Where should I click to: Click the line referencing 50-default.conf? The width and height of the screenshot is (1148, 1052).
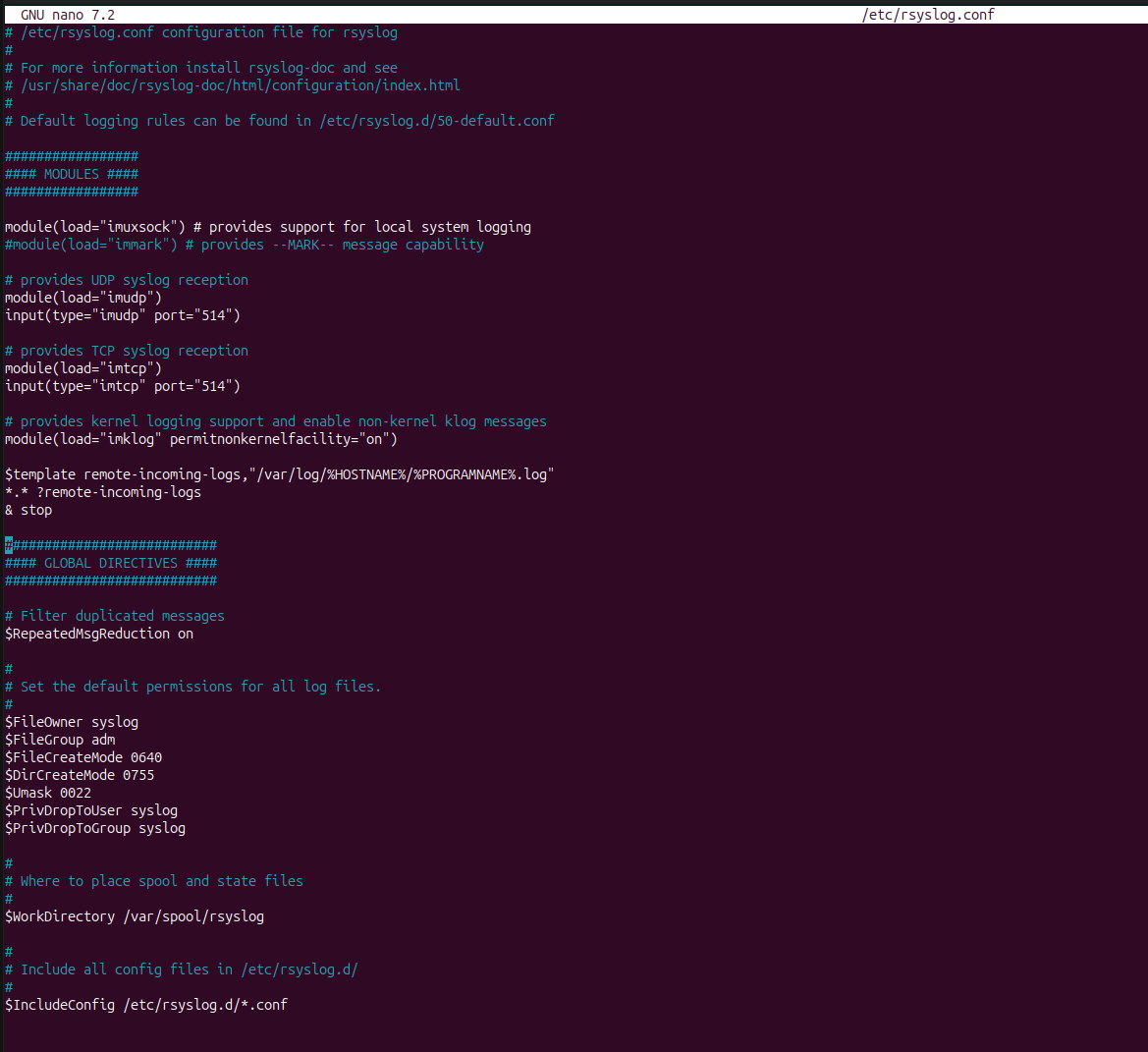tap(280, 121)
